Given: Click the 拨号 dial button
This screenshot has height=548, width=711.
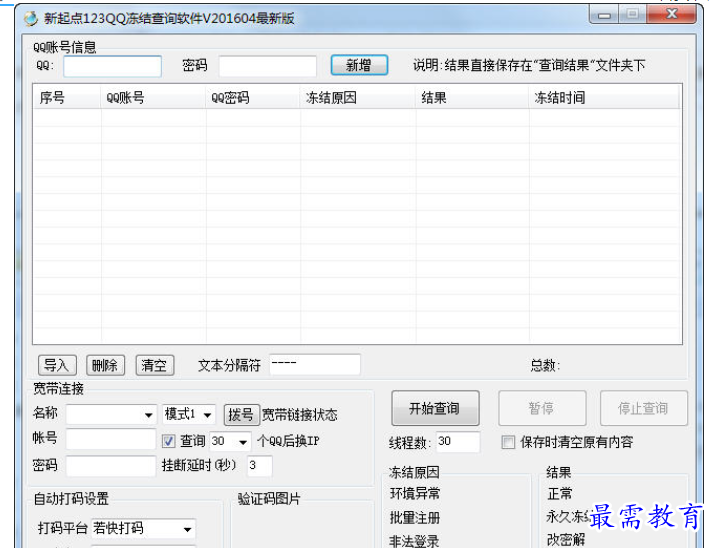Looking at the screenshot, I should 242,415.
